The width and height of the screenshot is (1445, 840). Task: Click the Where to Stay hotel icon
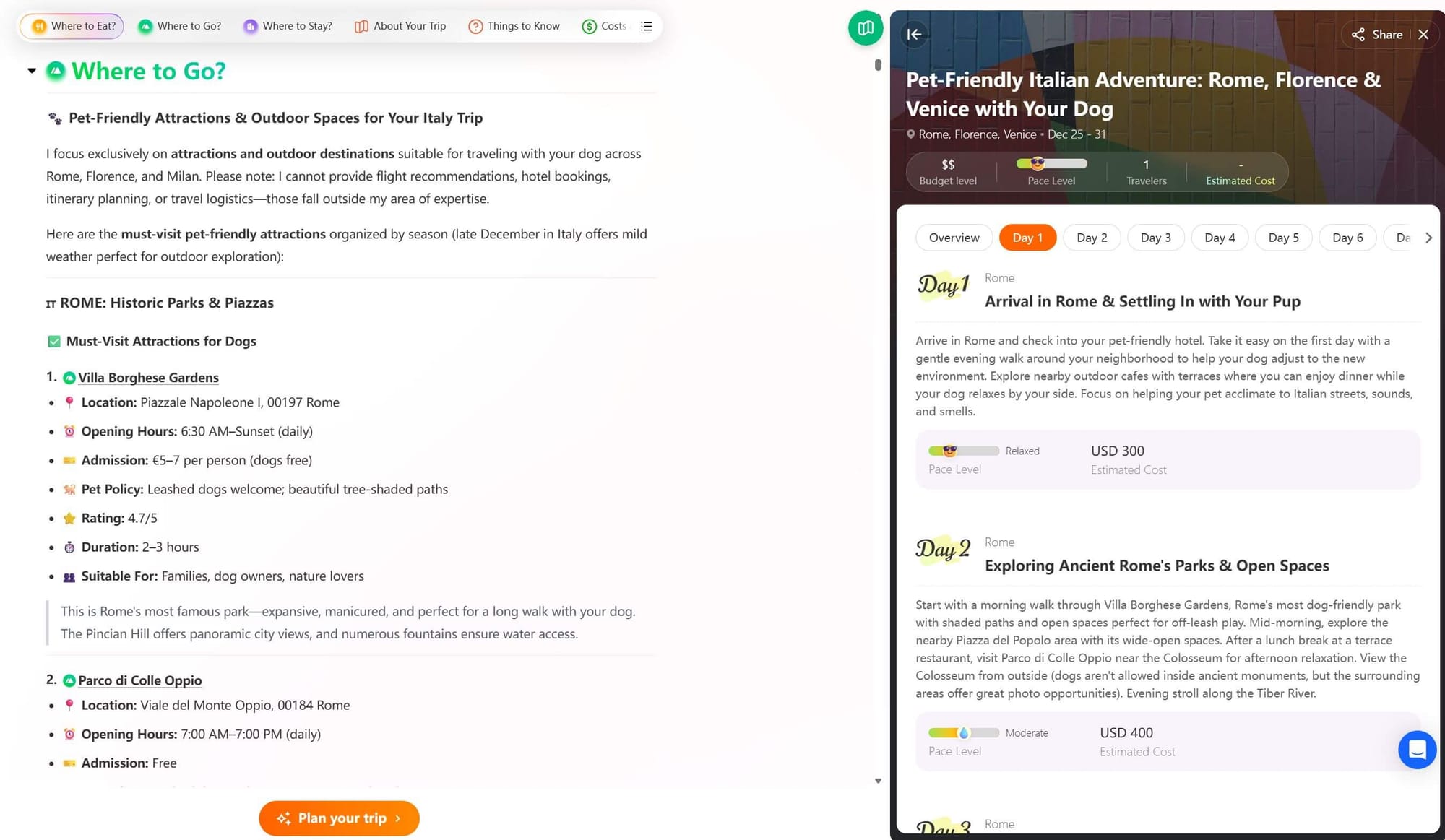250,26
